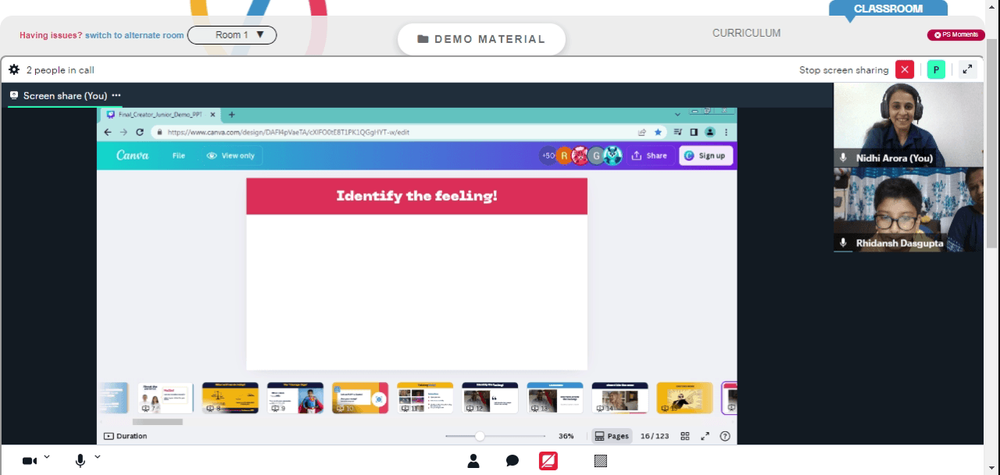Image resolution: width=1000 pixels, height=475 pixels.
Task: Open microphone options chevron
Action: 98,457
